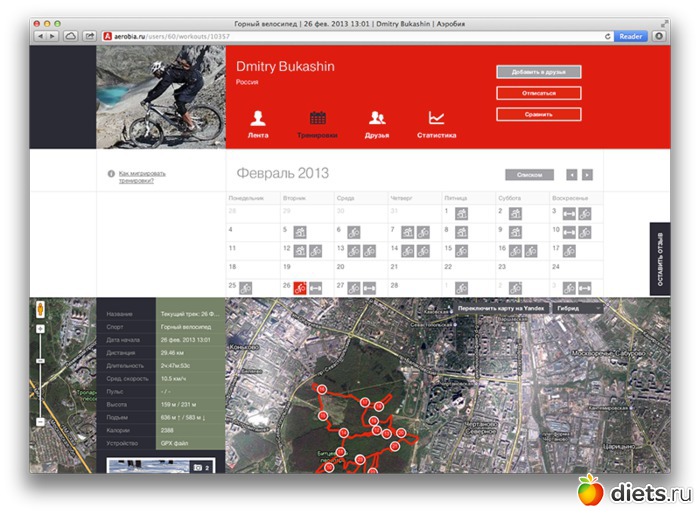Switch calendar to Списком list view
700x514 pixels.
(x=529, y=174)
